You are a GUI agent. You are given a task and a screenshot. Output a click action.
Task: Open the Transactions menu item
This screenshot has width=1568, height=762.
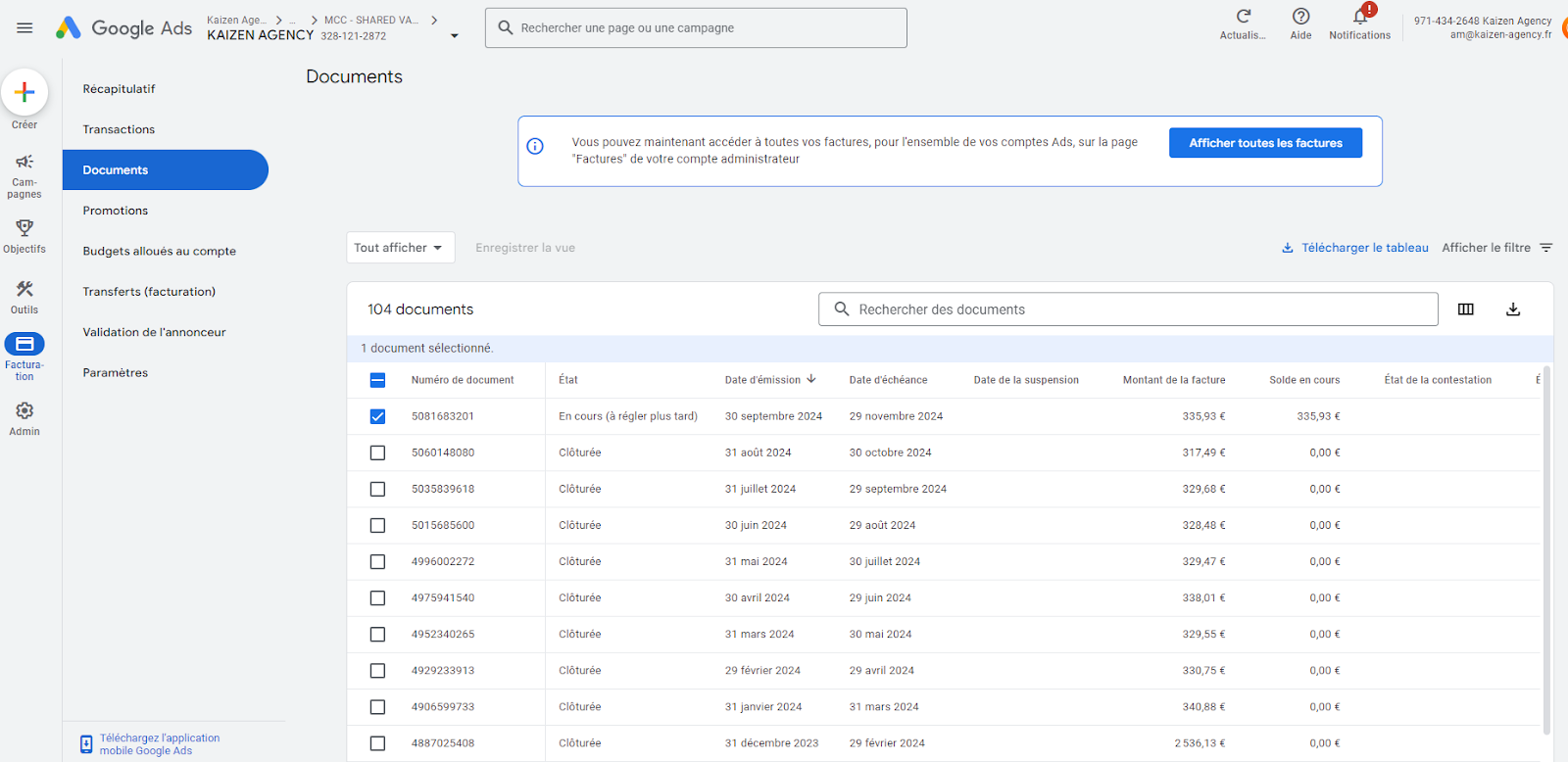pos(119,129)
